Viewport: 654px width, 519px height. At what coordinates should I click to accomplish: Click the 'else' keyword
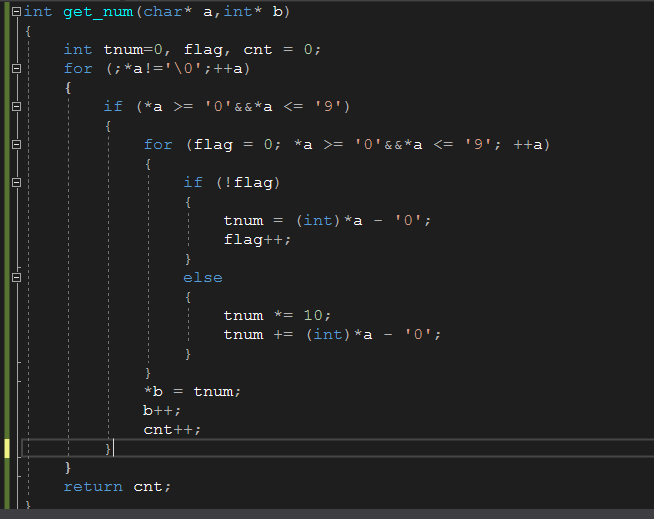tap(203, 278)
